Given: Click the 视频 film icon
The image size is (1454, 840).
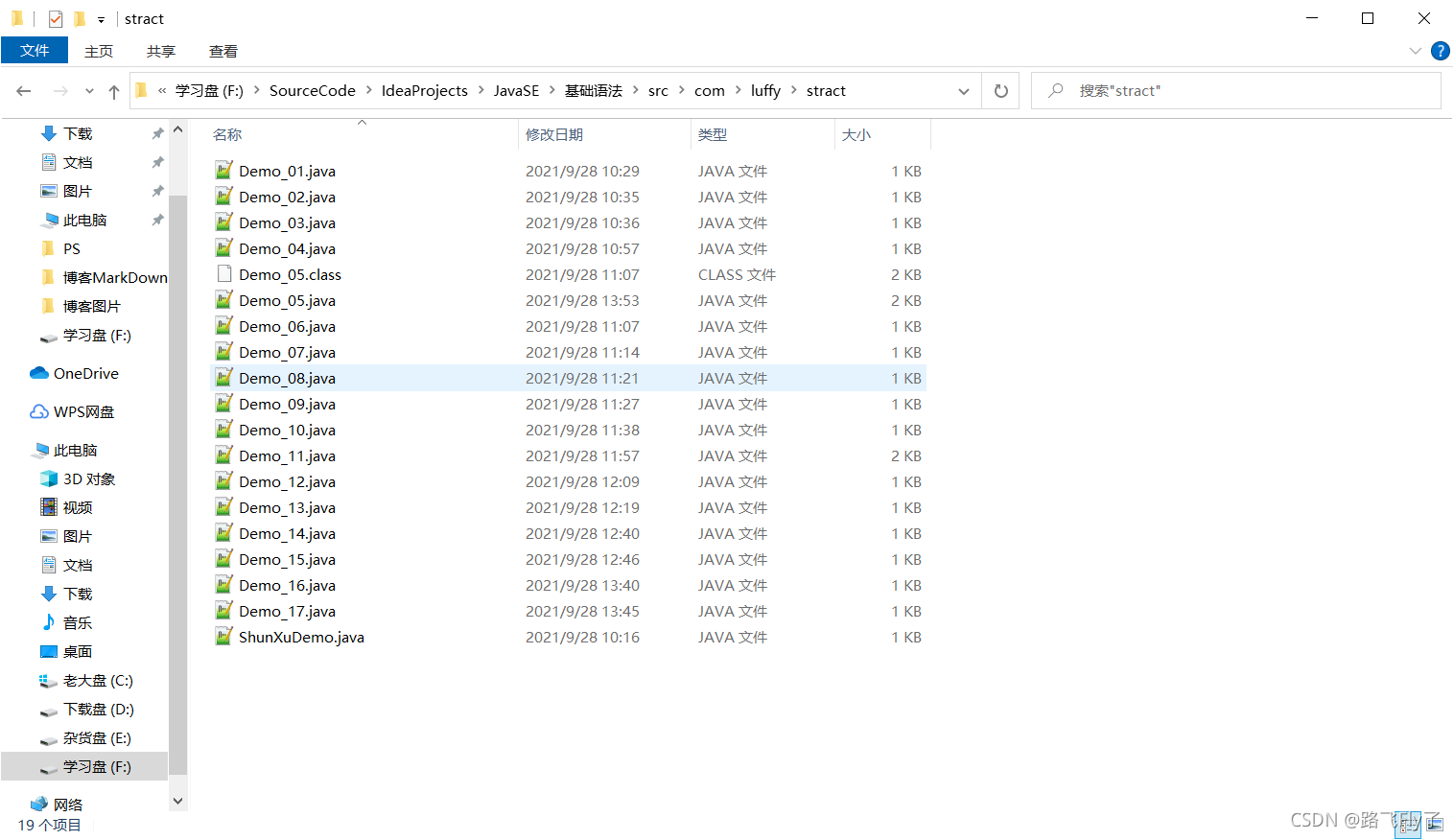Looking at the screenshot, I should click(49, 507).
